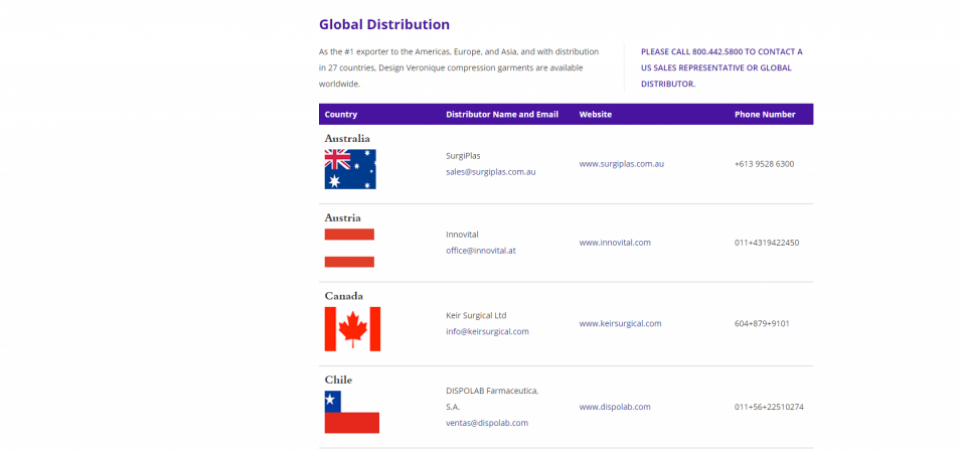The width and height of the screenshot is (960, 450).
Task: Click the Innovital distributor name
Action: pyautogui.click(x=462, y=234)
